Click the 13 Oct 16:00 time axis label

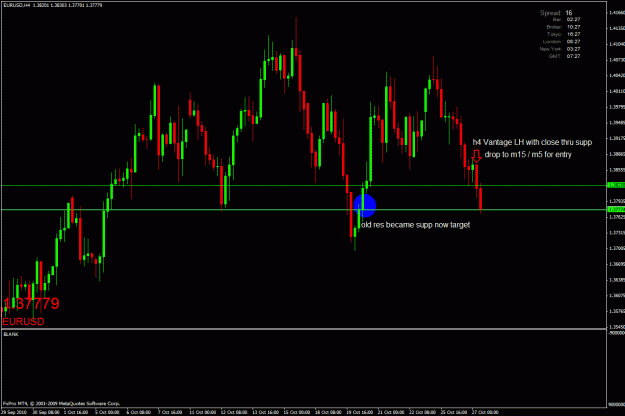click(266, 412)
